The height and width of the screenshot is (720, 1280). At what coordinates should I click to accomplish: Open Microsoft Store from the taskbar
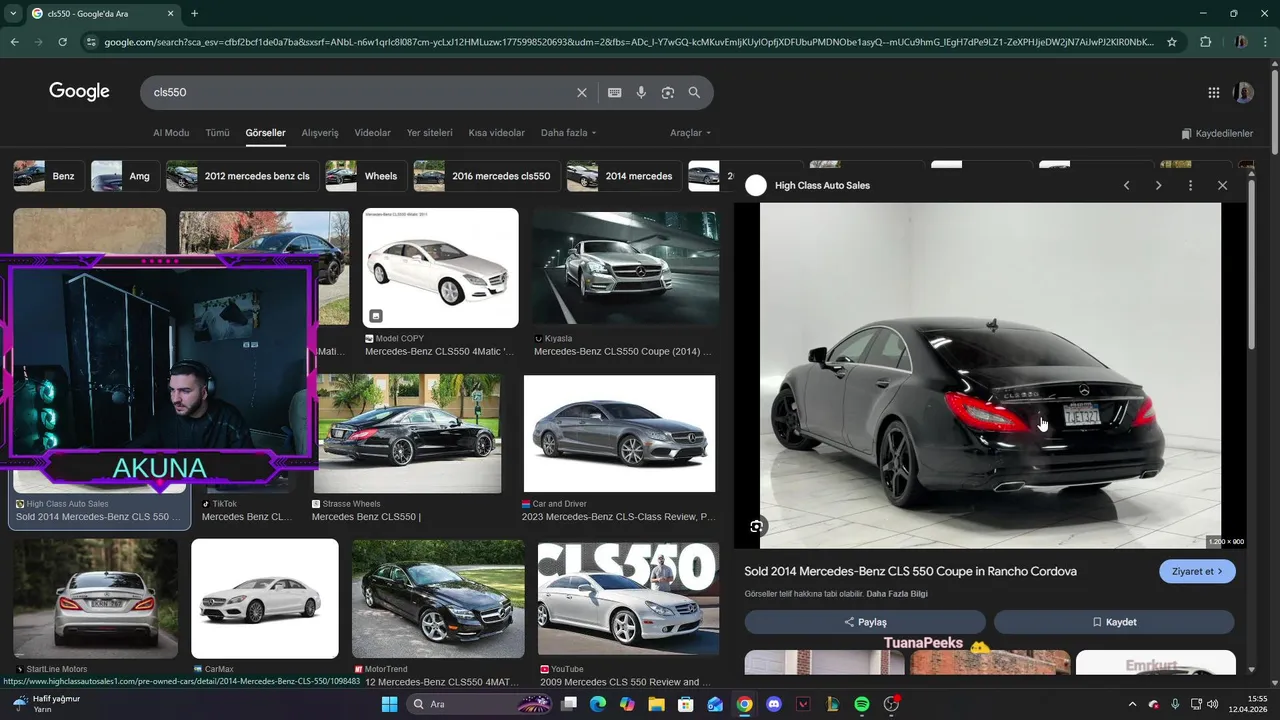coord(686,704)
